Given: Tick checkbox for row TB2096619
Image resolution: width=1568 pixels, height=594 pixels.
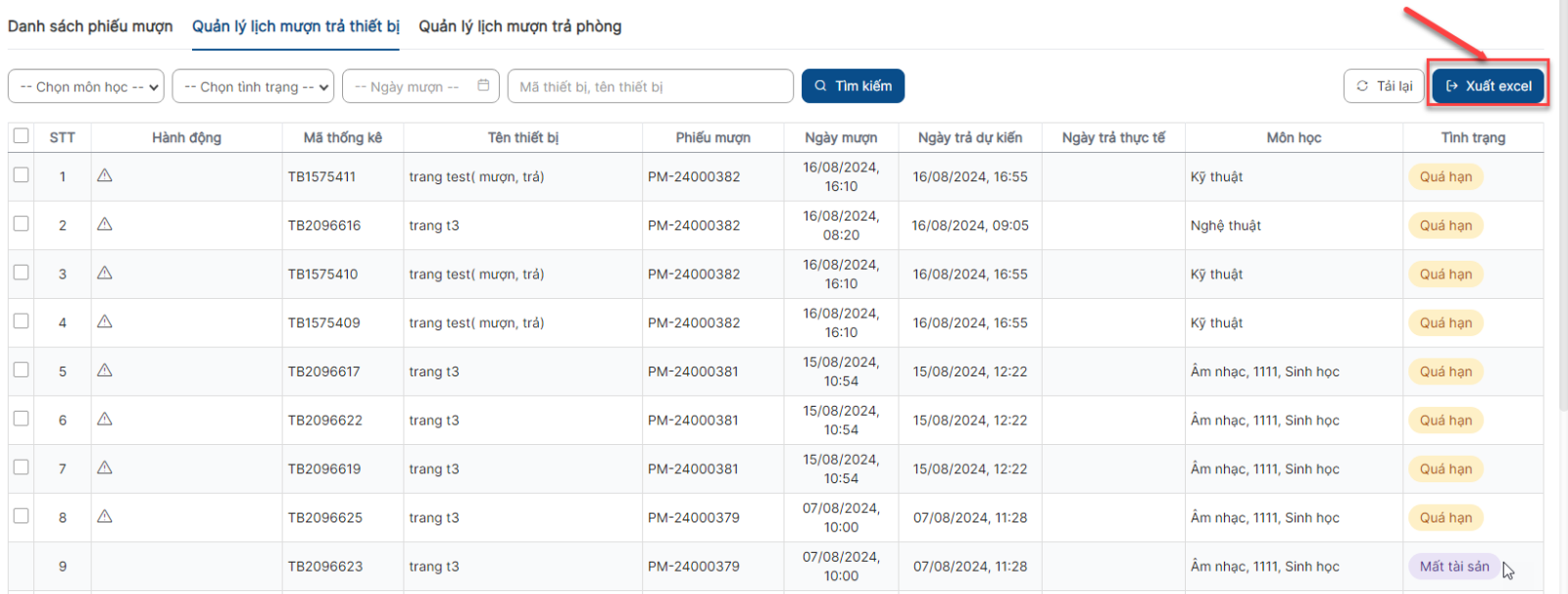Looking at the screenshot, I should (21, 467).
